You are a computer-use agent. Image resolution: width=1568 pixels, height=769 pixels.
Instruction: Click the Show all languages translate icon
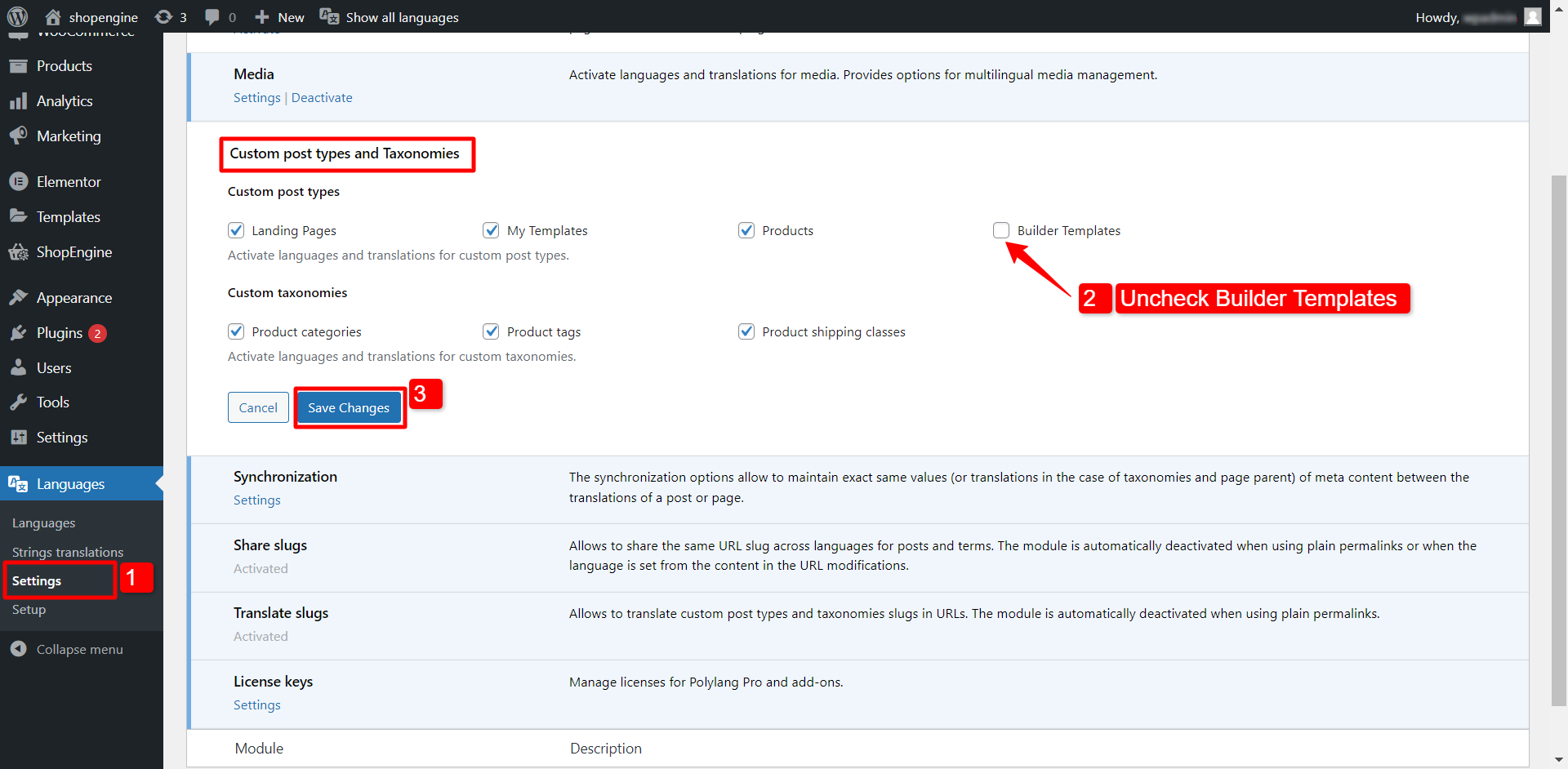tap(329, 16)
